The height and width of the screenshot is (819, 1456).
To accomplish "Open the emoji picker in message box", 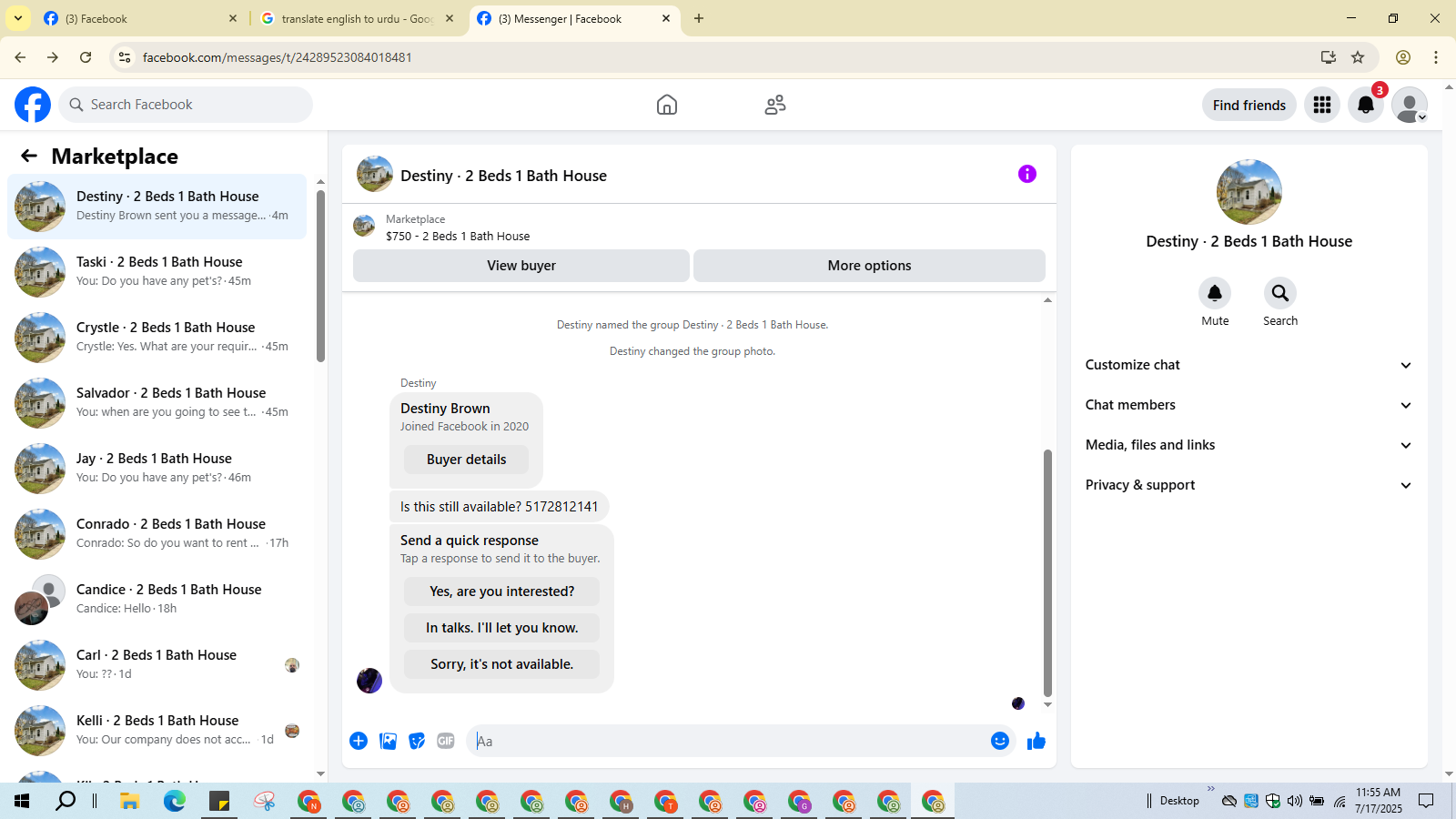I will coord(1000,741).
